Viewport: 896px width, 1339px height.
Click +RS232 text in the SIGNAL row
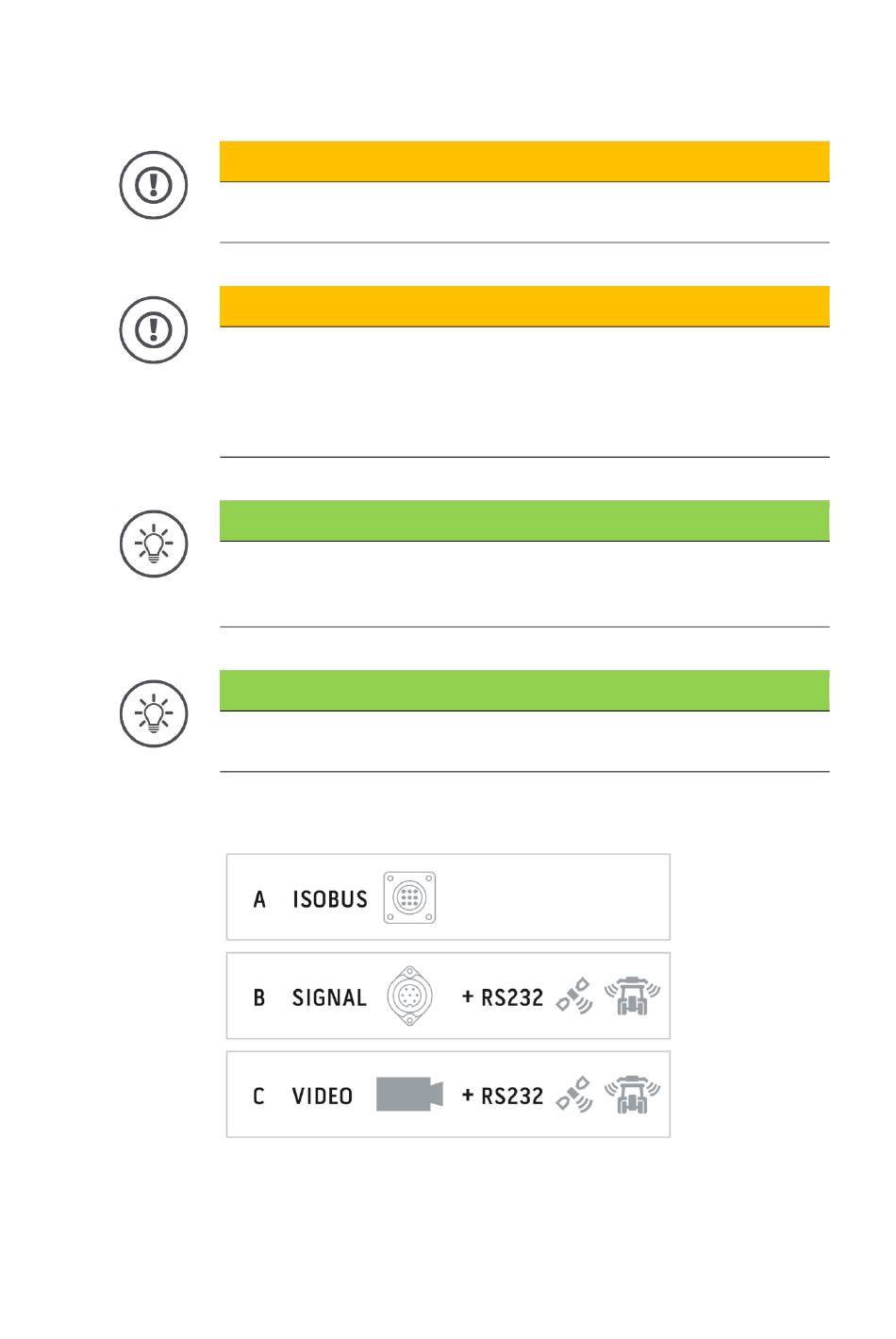503,997
